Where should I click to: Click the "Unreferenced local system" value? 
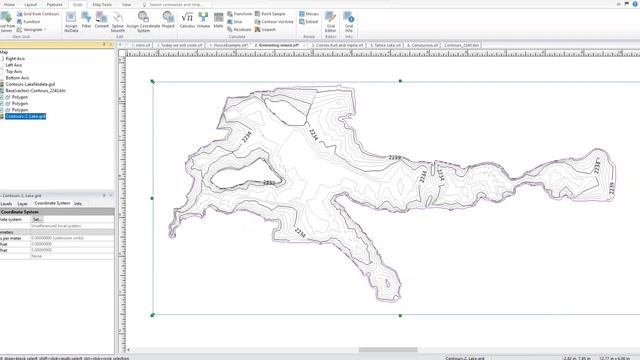point(56,226)
